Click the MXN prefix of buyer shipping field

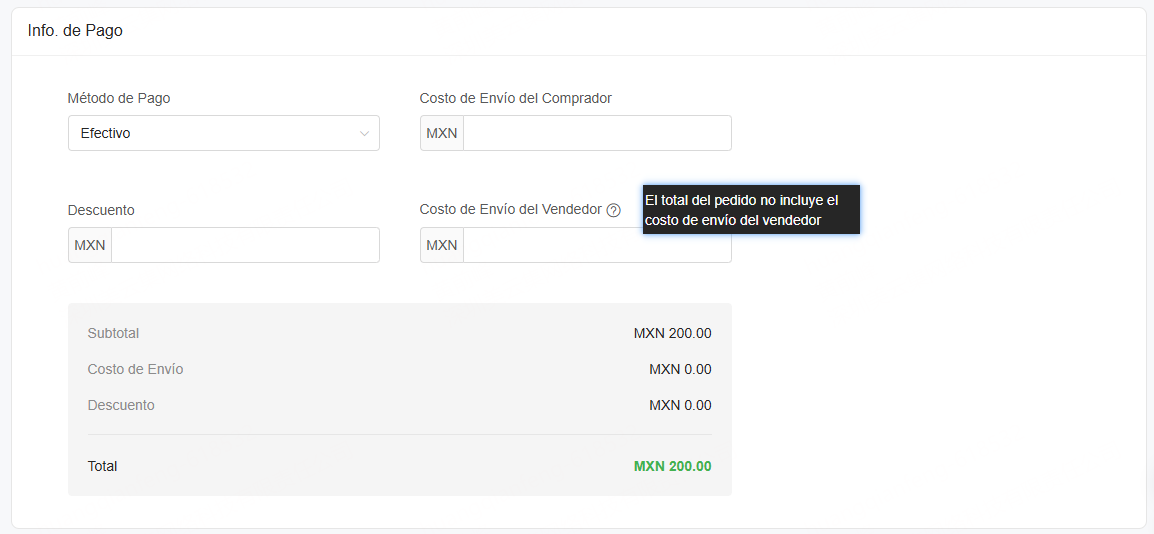point(442,133)
